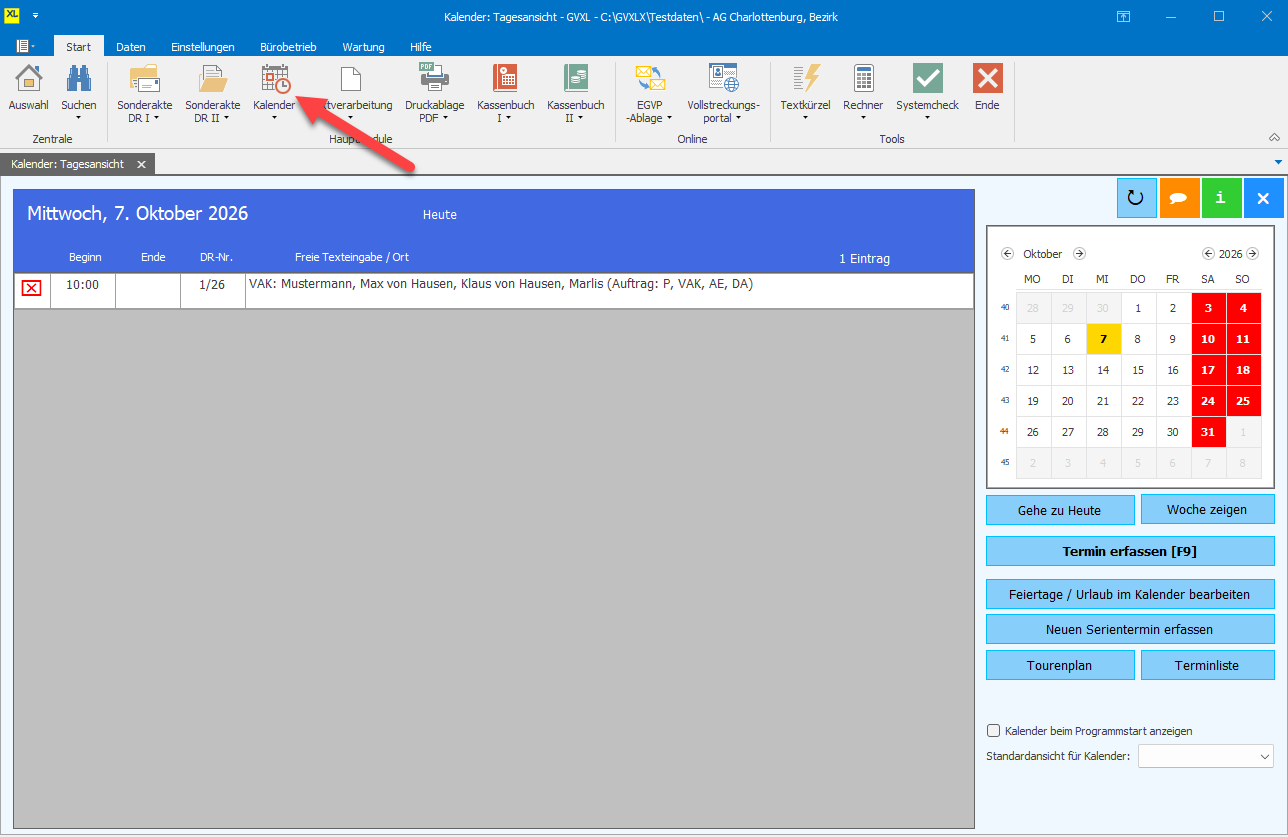Click Gehe zu Heute button
This screenshot has height=837, width=1288.
1060,510
